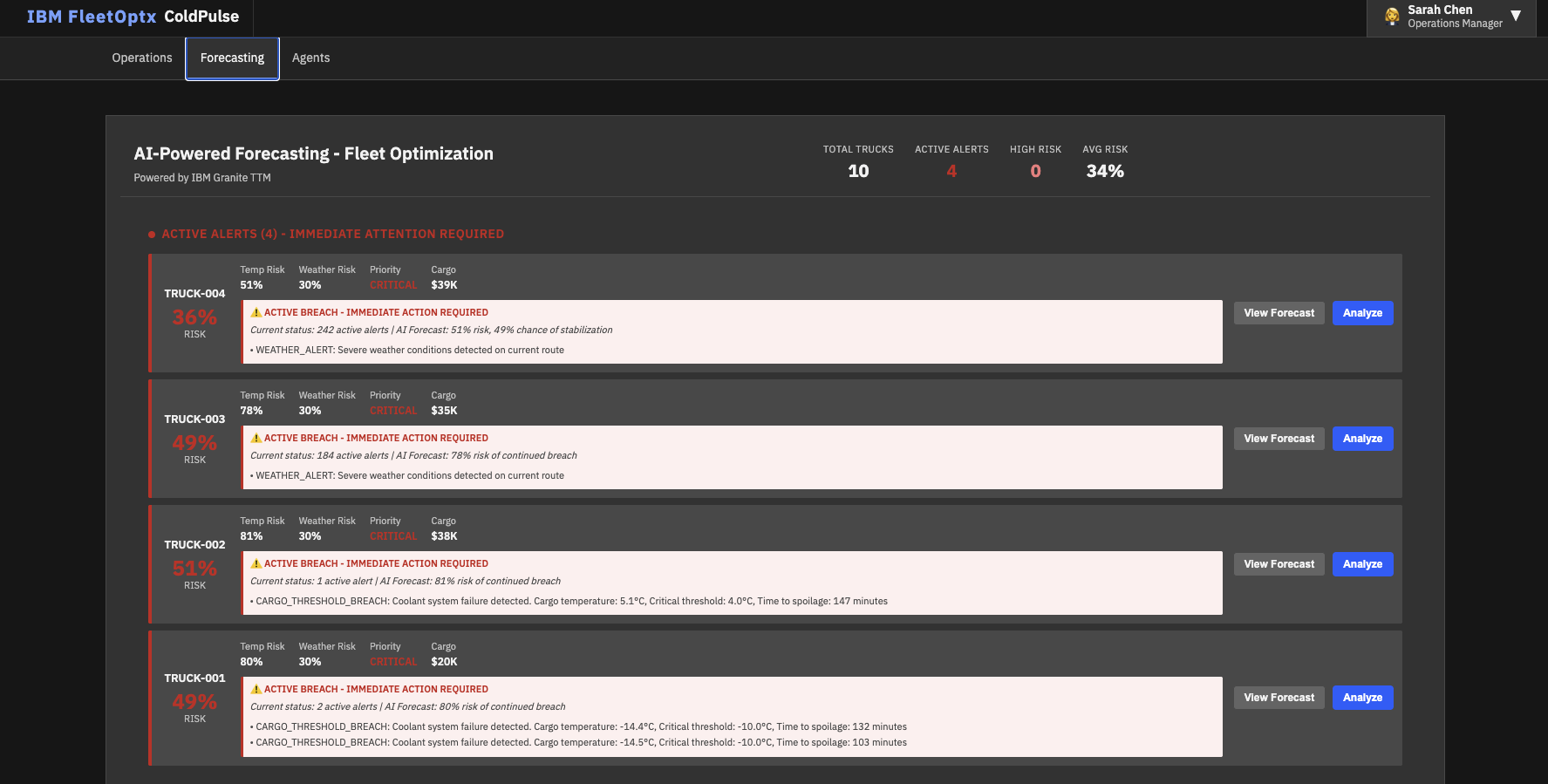View Forecast for TRUCK-004

[x=1279, y=313]
